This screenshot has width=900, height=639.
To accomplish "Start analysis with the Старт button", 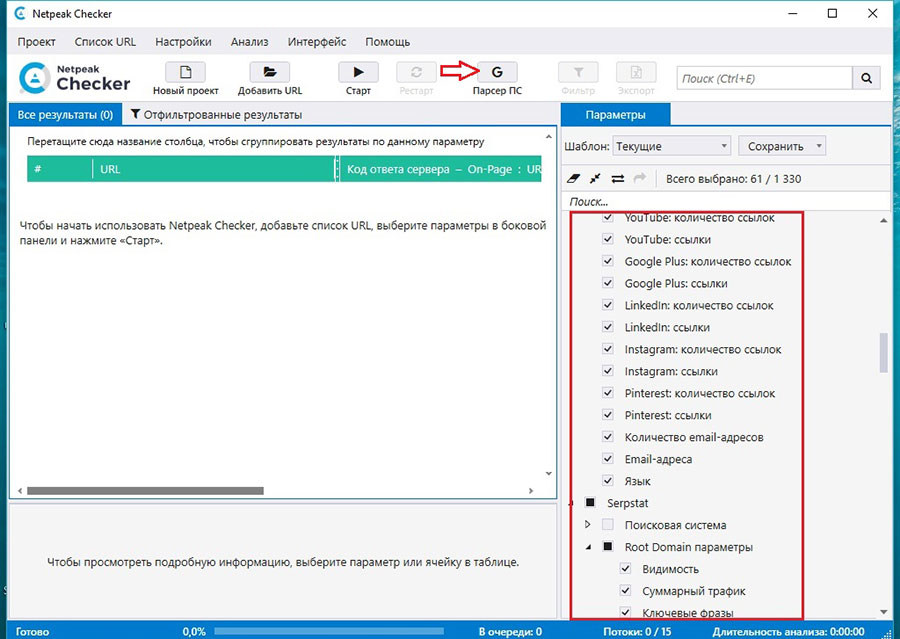I will coord(358,79).
